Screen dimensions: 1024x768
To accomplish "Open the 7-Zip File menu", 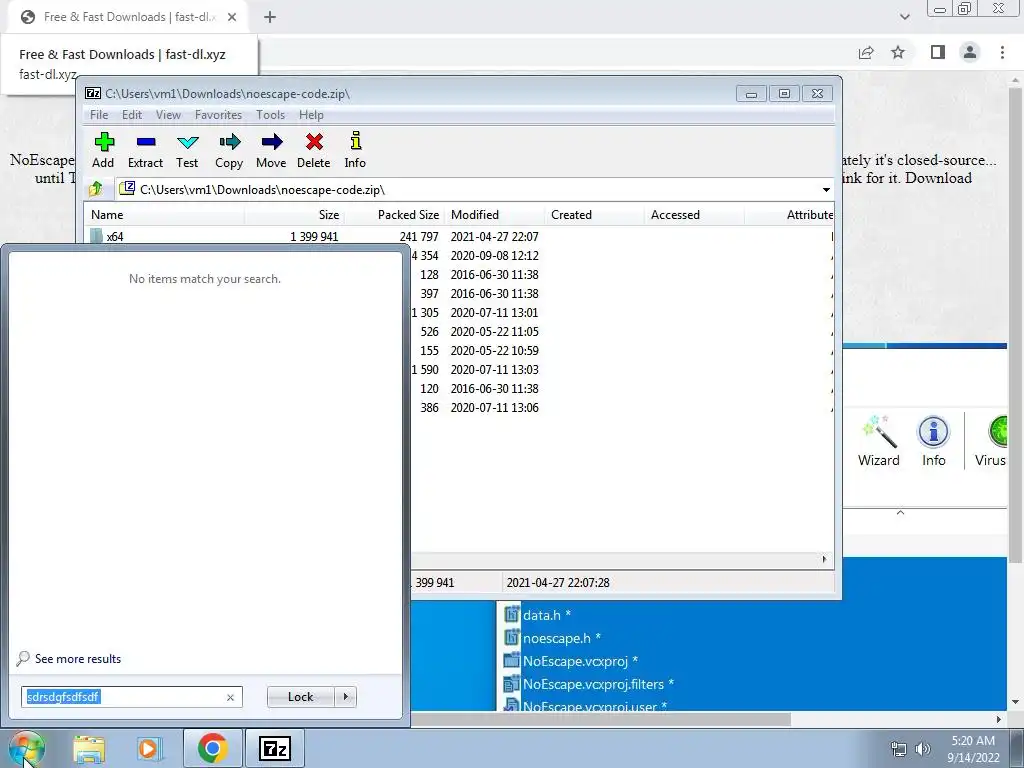I will [99, 115].
